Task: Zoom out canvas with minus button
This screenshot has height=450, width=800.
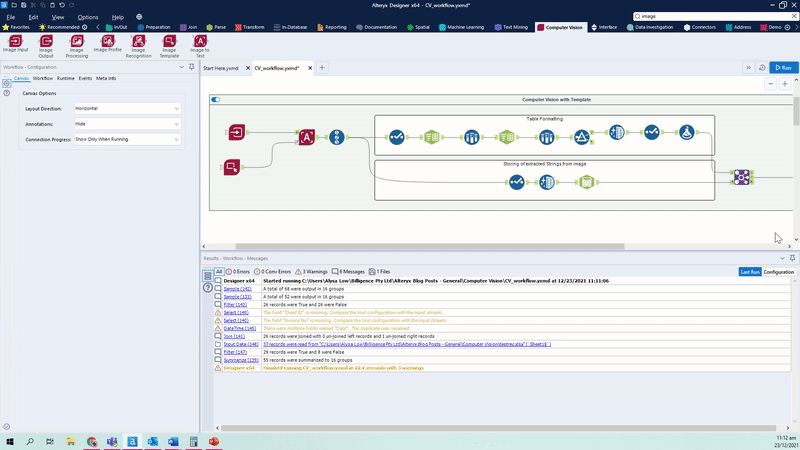Action: (x=770, y=84)
